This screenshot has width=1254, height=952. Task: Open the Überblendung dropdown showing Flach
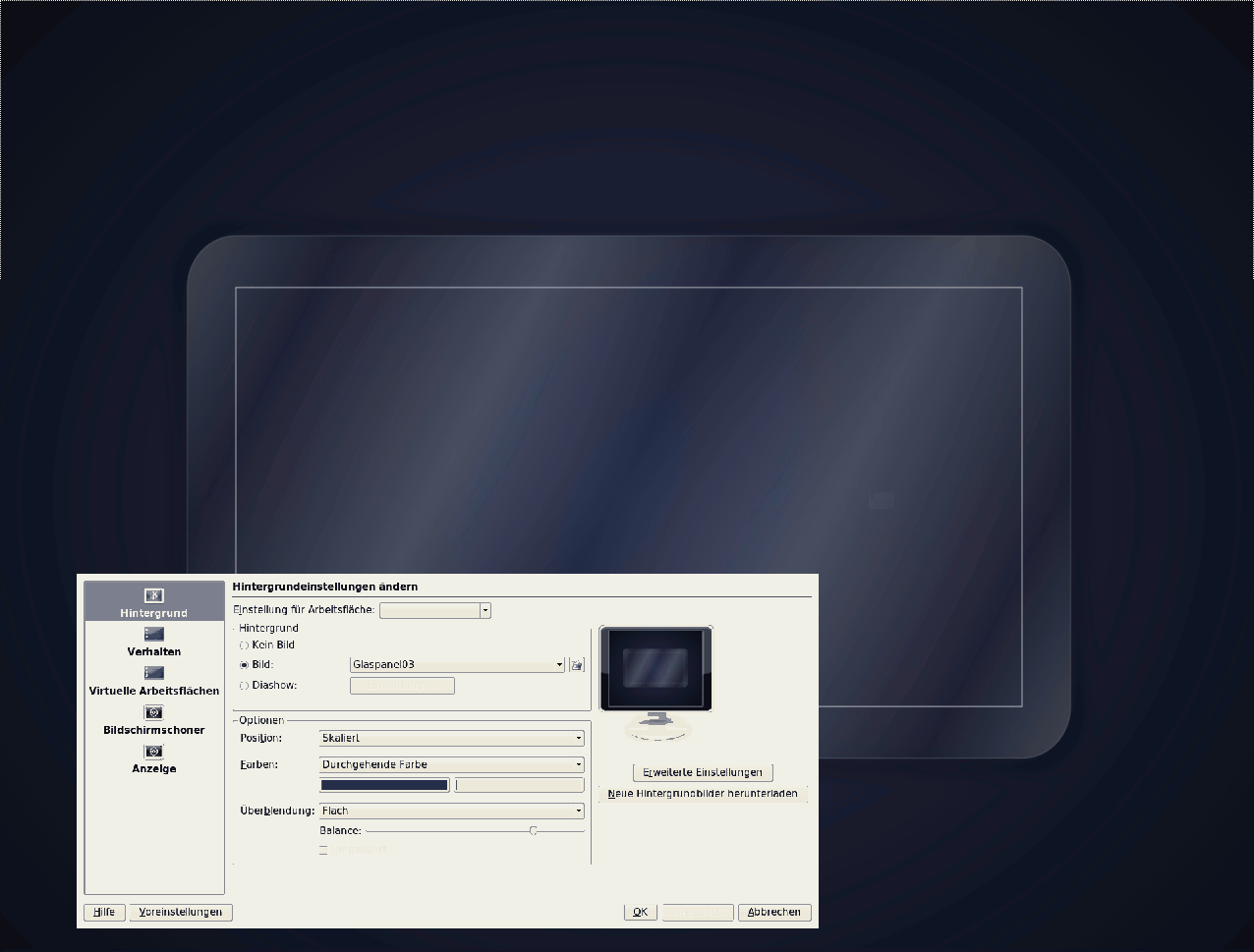452,811
